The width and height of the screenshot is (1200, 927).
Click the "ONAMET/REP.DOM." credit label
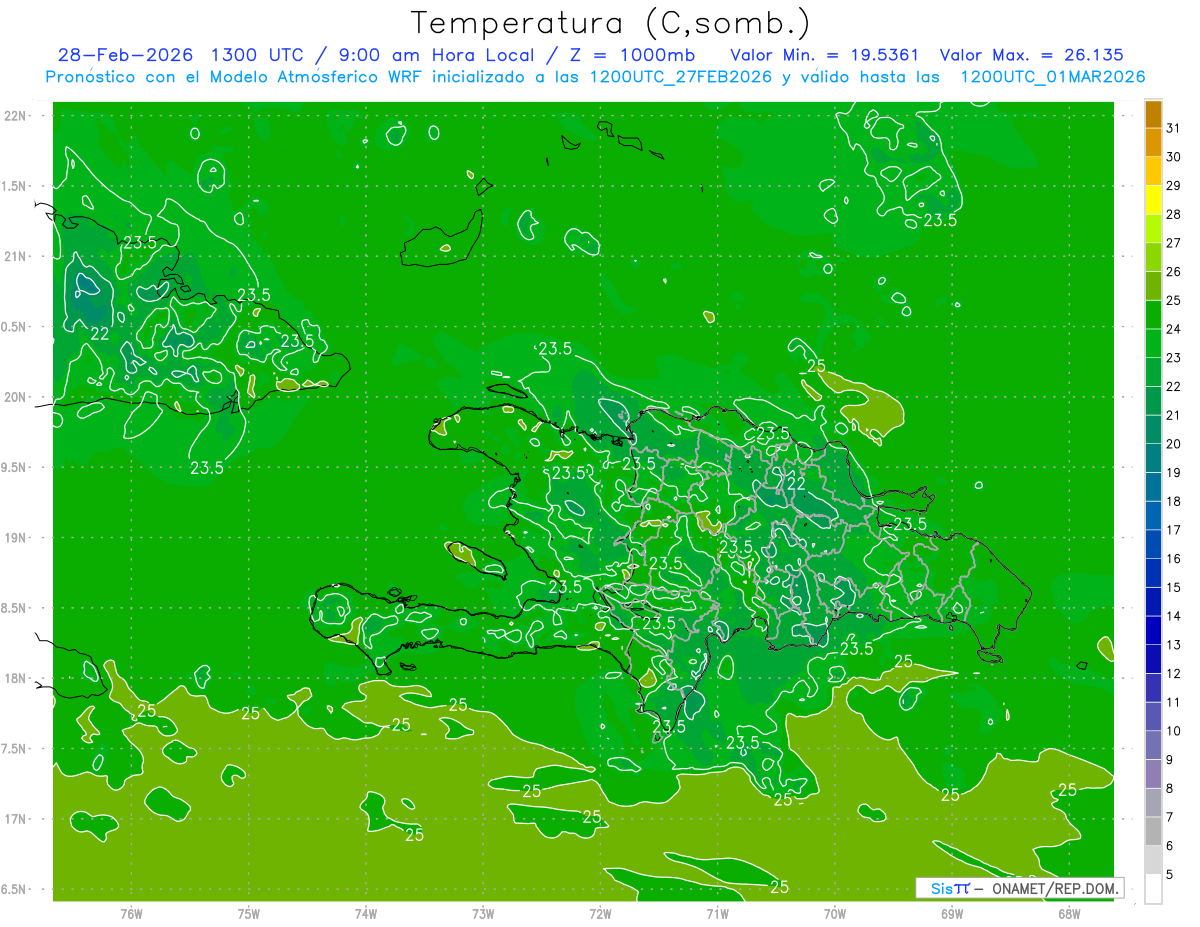click(1054, 888)
